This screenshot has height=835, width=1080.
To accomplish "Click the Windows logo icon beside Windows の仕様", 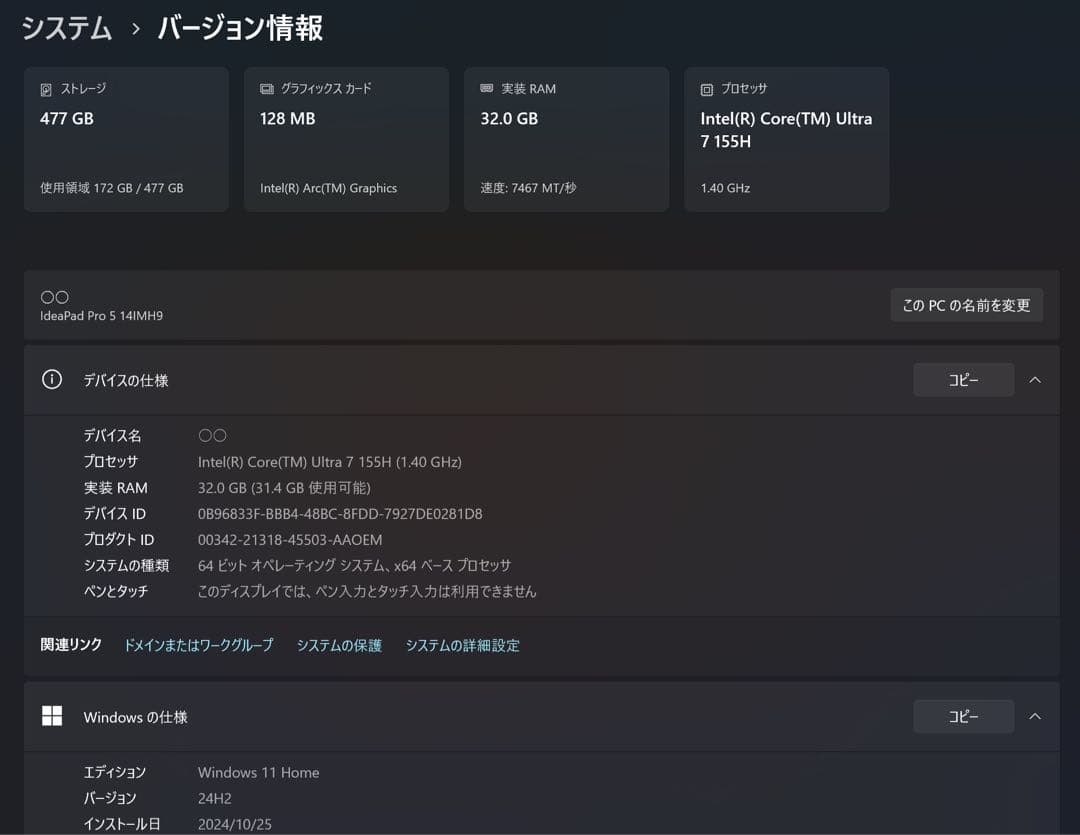I will [x=51, y=716].
